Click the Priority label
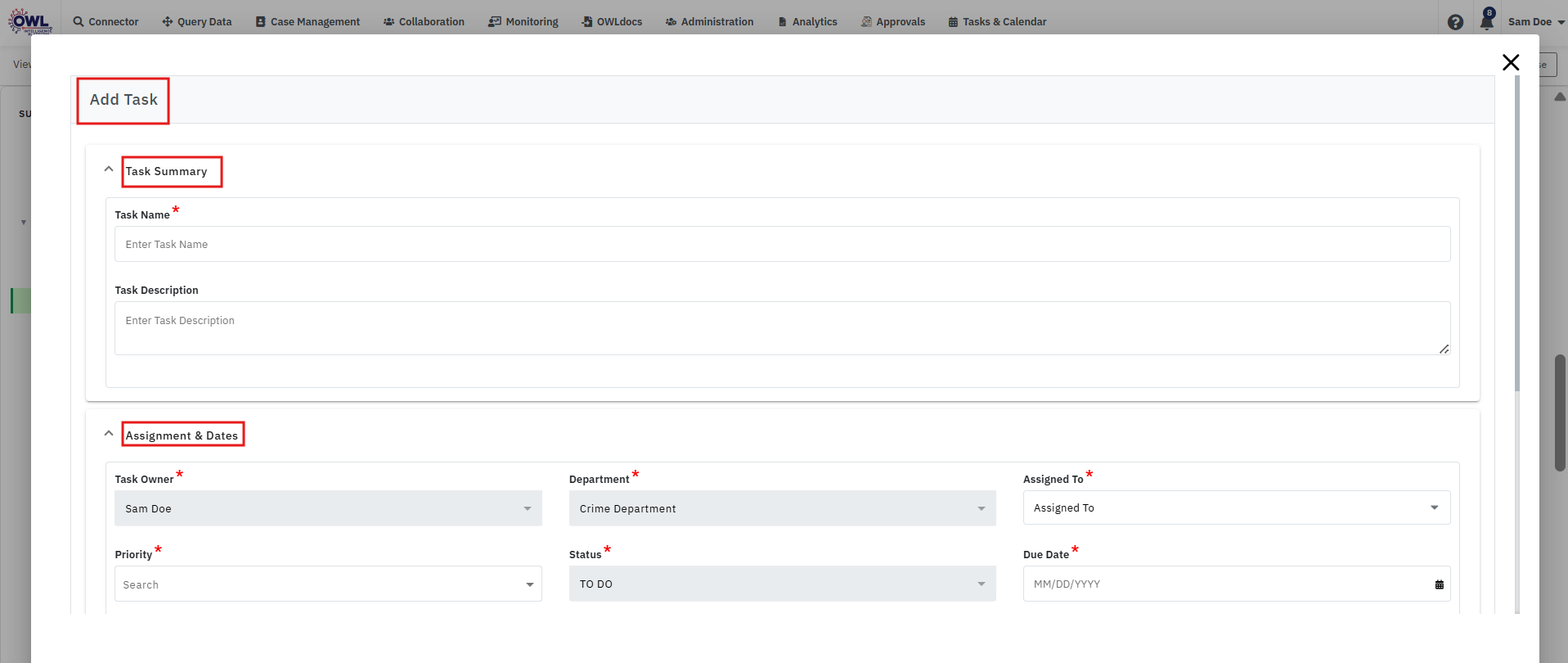The image size is (1568, 663). (x=133, y=554)
